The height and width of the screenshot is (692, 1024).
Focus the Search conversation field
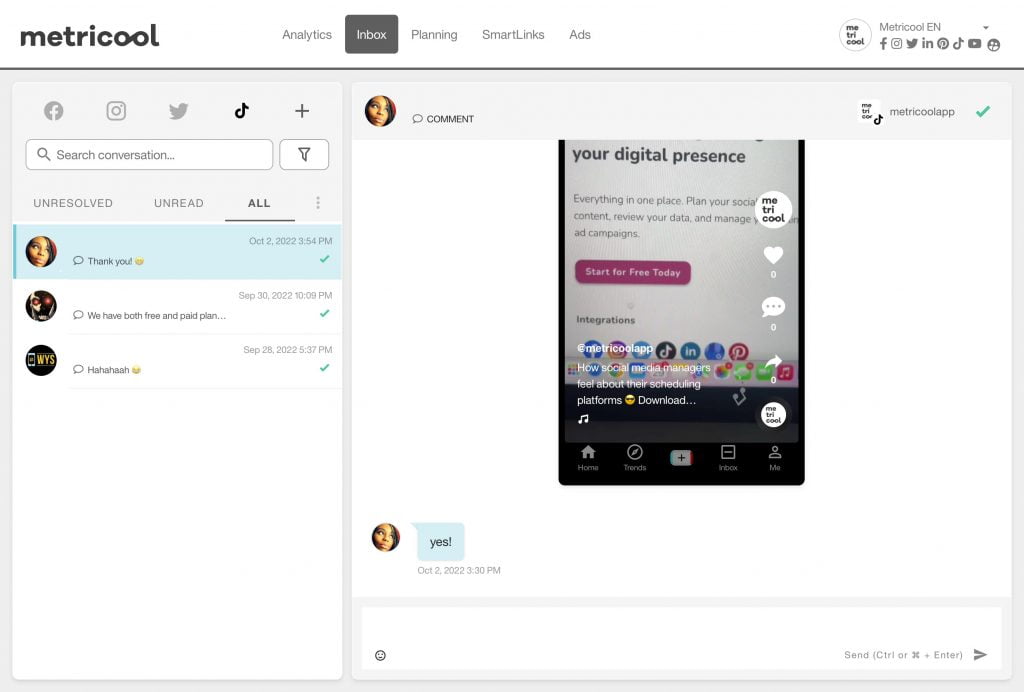click(150, 155)
